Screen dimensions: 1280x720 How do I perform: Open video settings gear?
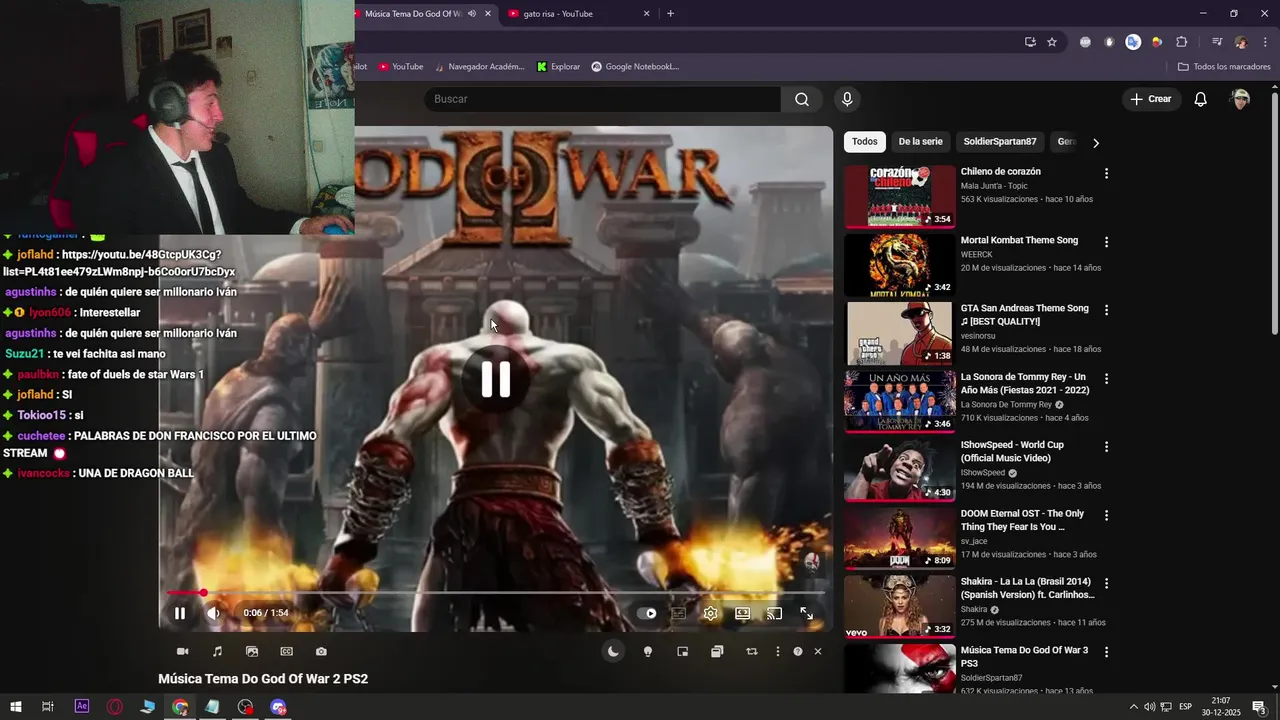coord(710,613)
